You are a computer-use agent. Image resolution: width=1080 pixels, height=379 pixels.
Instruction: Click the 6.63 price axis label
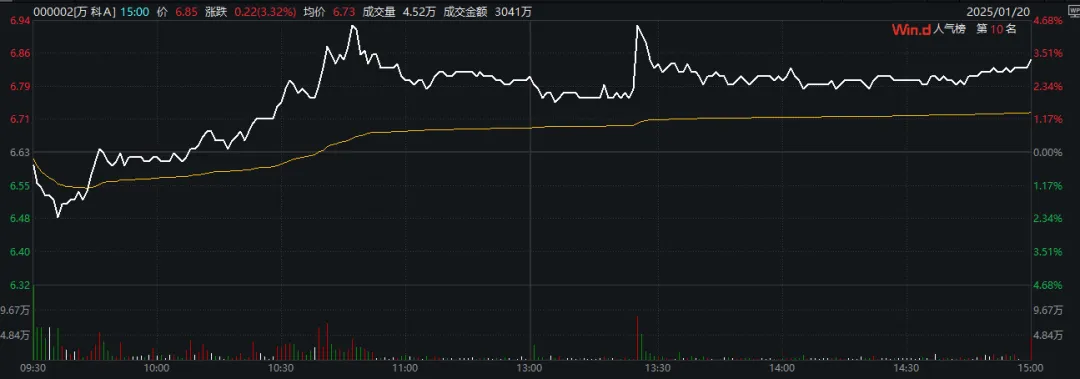18,152
